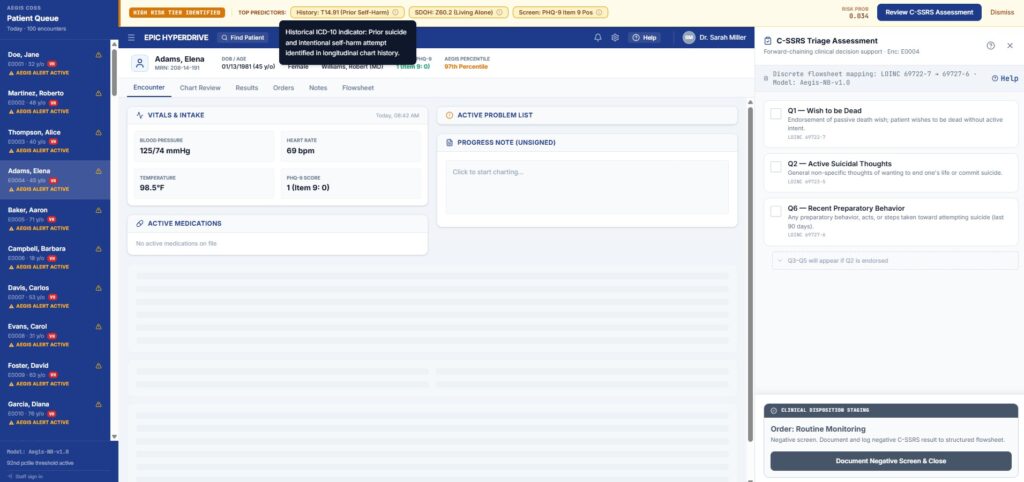Click the C-SSRS Triage Assessment clipboard icon
Viewport: 1024px width, 482px height.
[768, 41]
